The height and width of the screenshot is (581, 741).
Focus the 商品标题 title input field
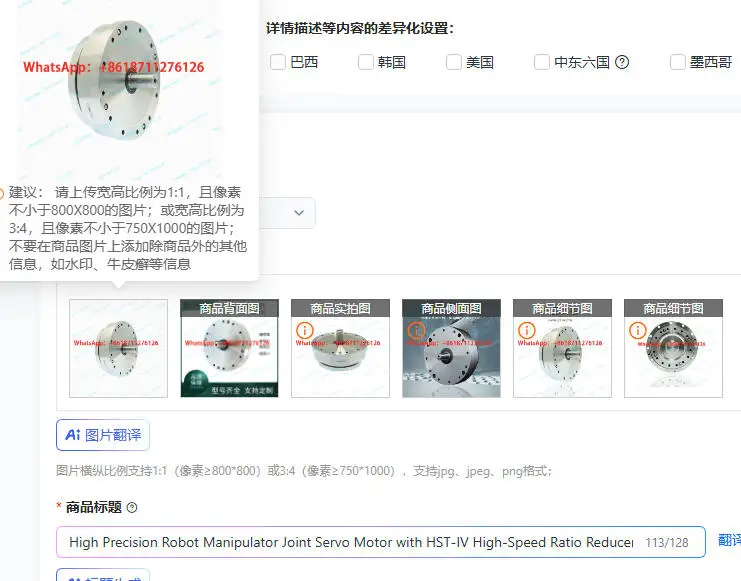point(380,542)
